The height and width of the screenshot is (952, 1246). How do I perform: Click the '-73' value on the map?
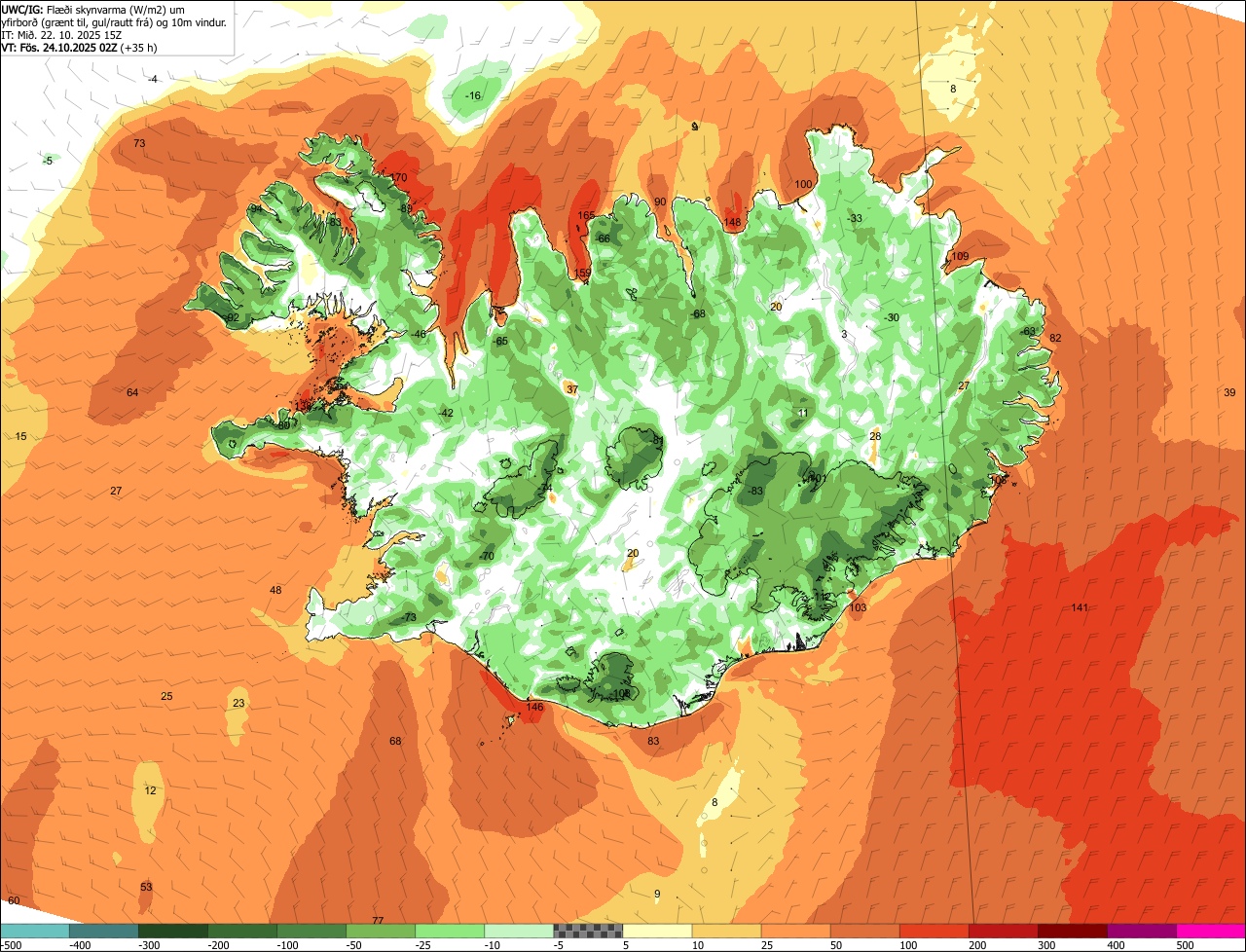tap(409, 617)
